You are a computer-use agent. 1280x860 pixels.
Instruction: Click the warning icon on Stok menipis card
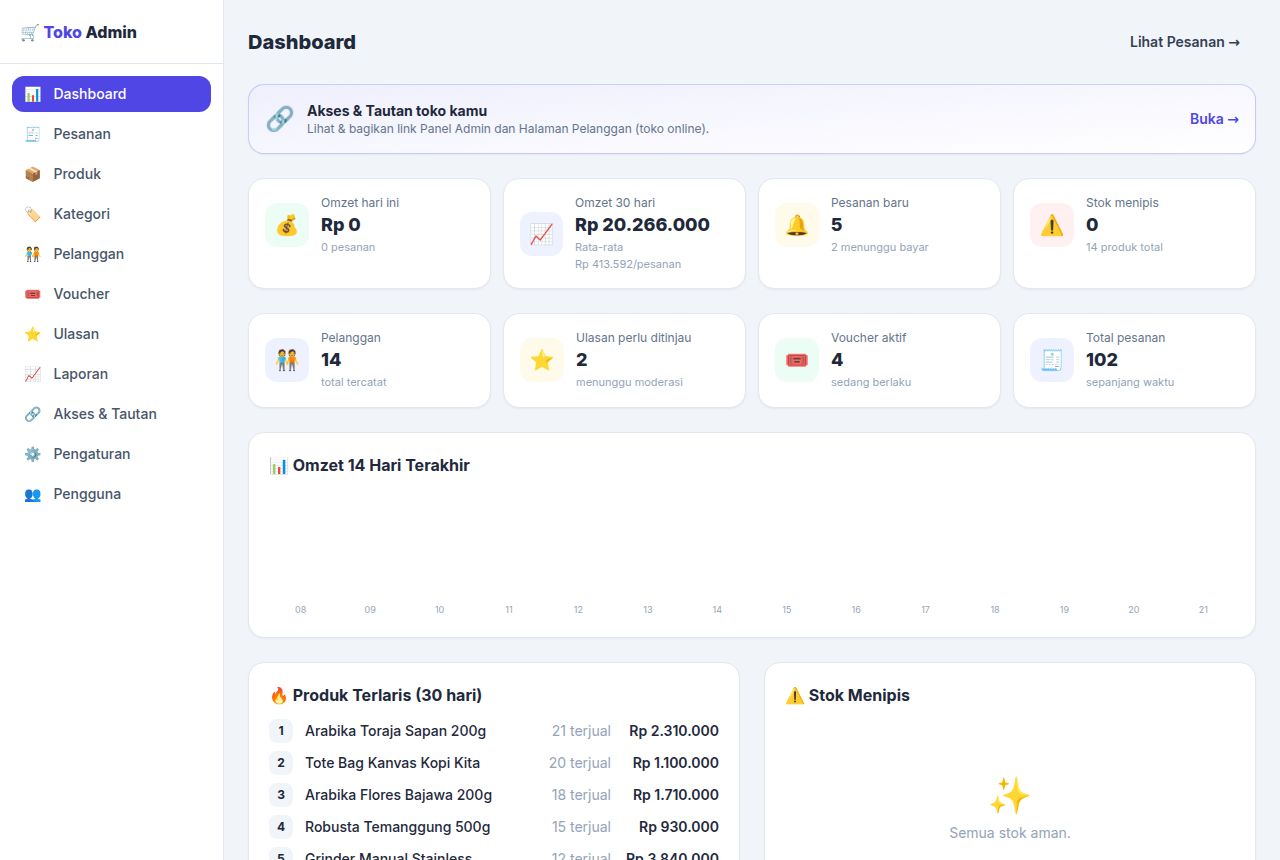click(x=1052, y=225)
